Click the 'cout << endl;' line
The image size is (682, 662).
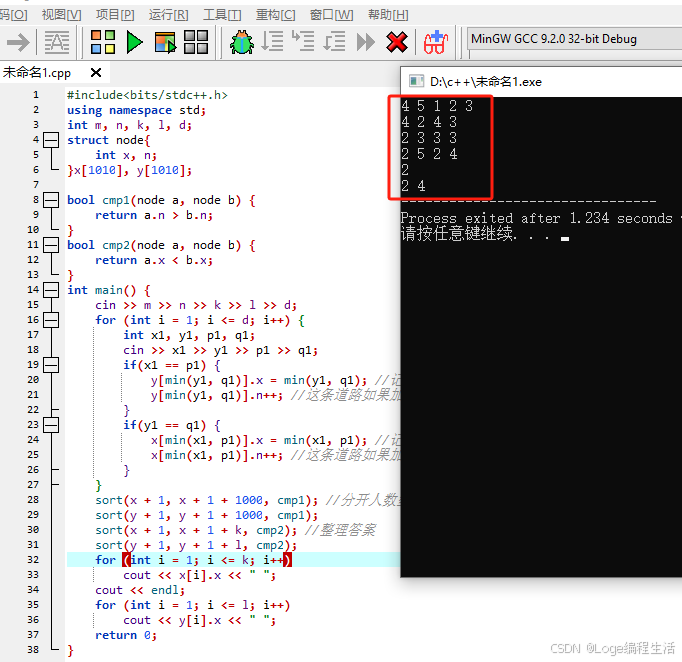pyautogui.click(x=140, y=590)
